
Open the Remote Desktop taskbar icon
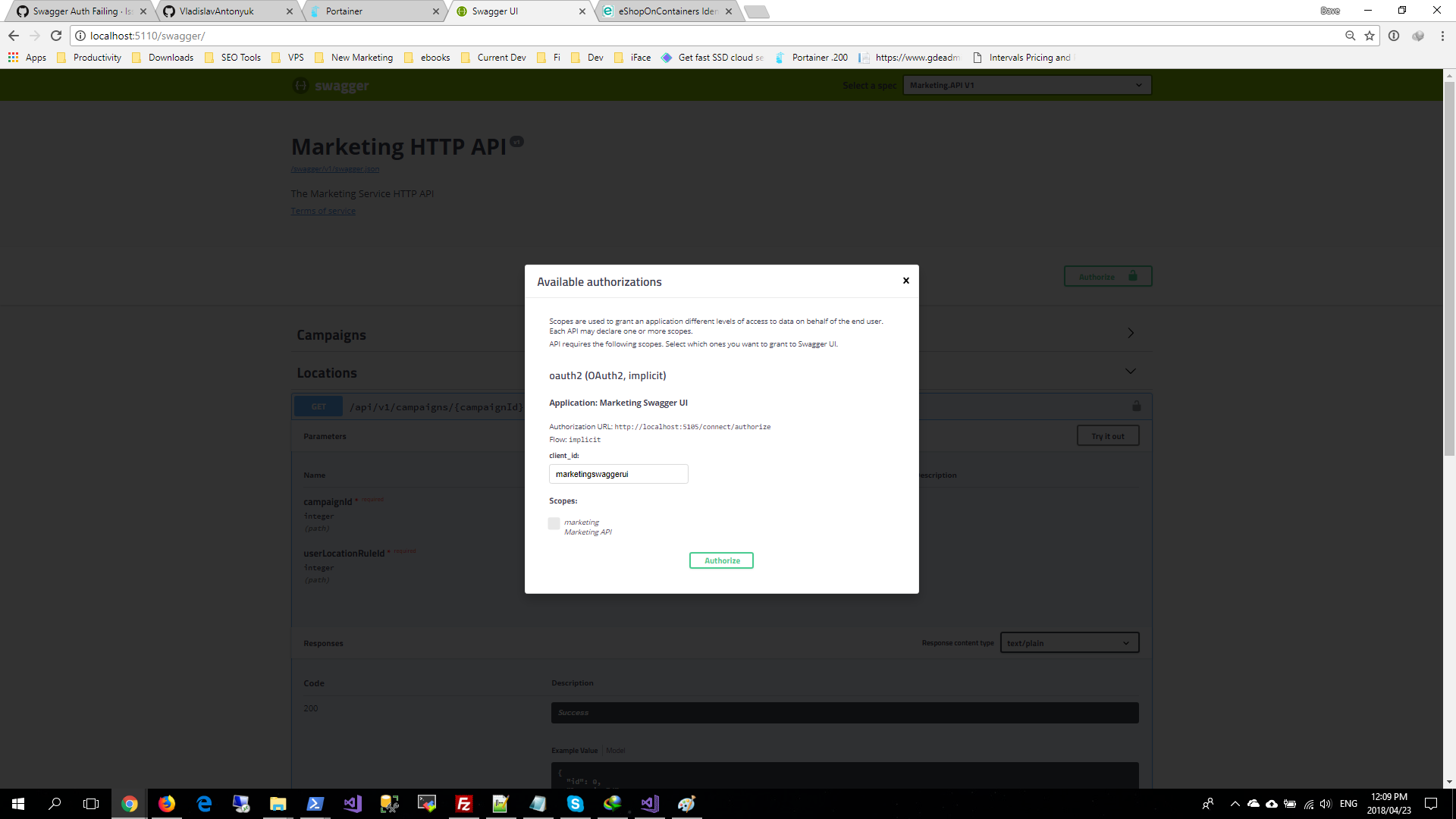pyautogui.click(x=241, y=804)
